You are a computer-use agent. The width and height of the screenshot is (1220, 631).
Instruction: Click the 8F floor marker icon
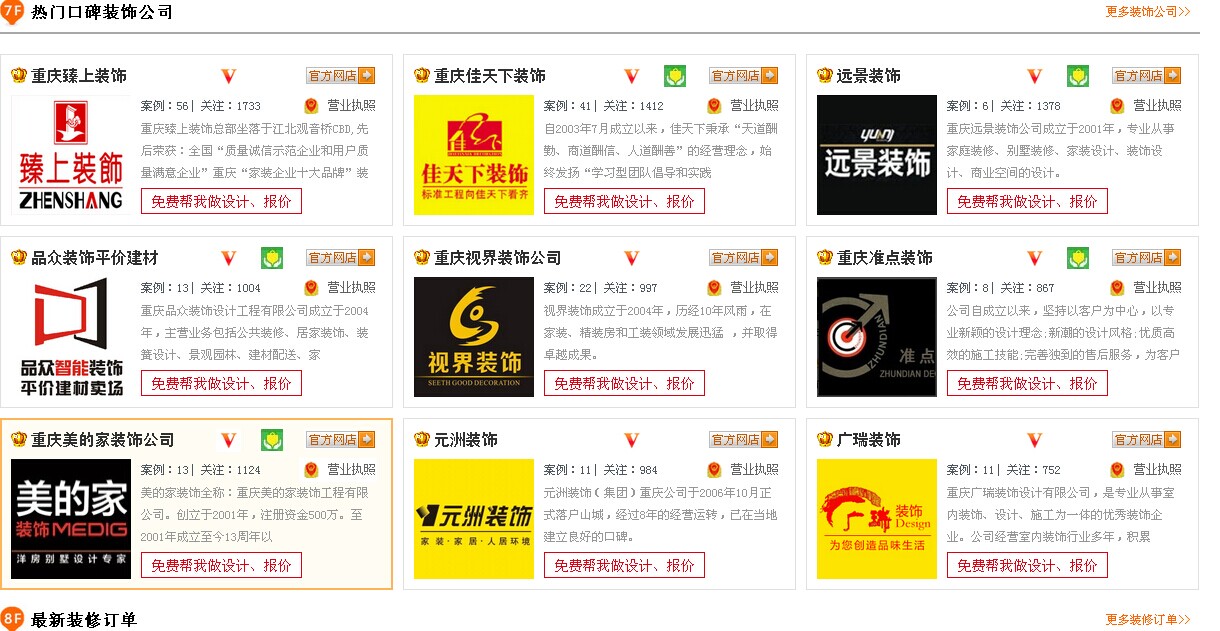[12, 619]
